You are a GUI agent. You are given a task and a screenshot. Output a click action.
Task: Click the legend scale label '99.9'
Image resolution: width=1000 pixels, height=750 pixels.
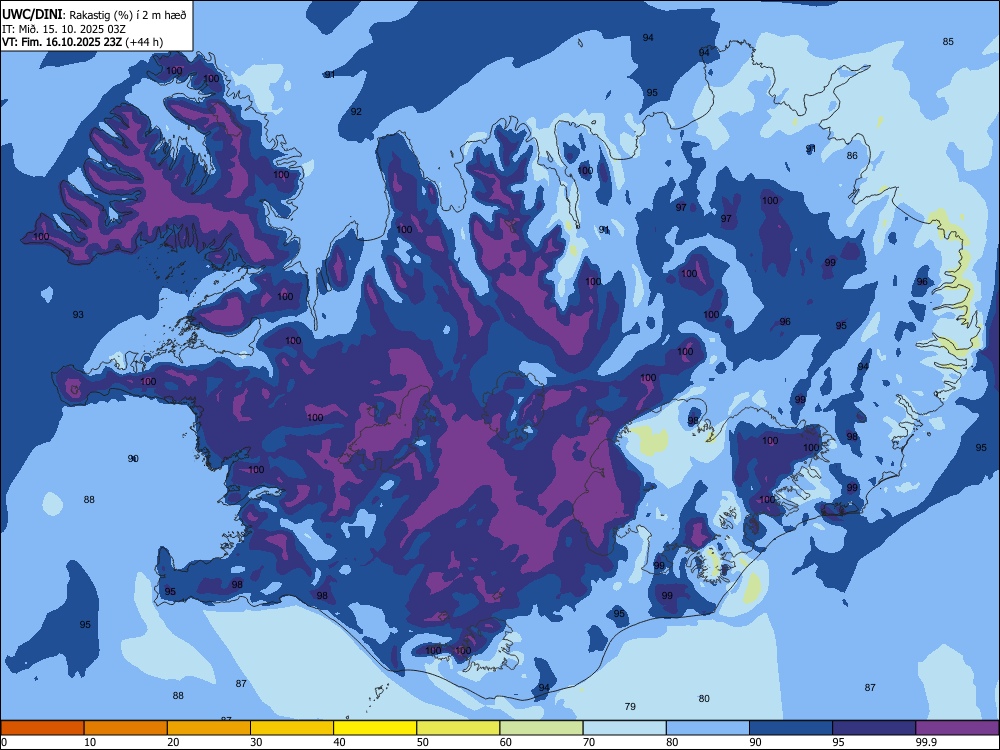(x=925, y=742)
